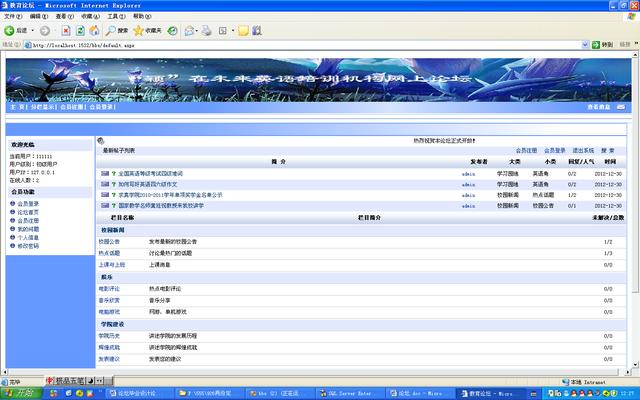Screen dimensions: 640x400
Task: Refresh the page using the Refresh icon
Action: point(80,31)
